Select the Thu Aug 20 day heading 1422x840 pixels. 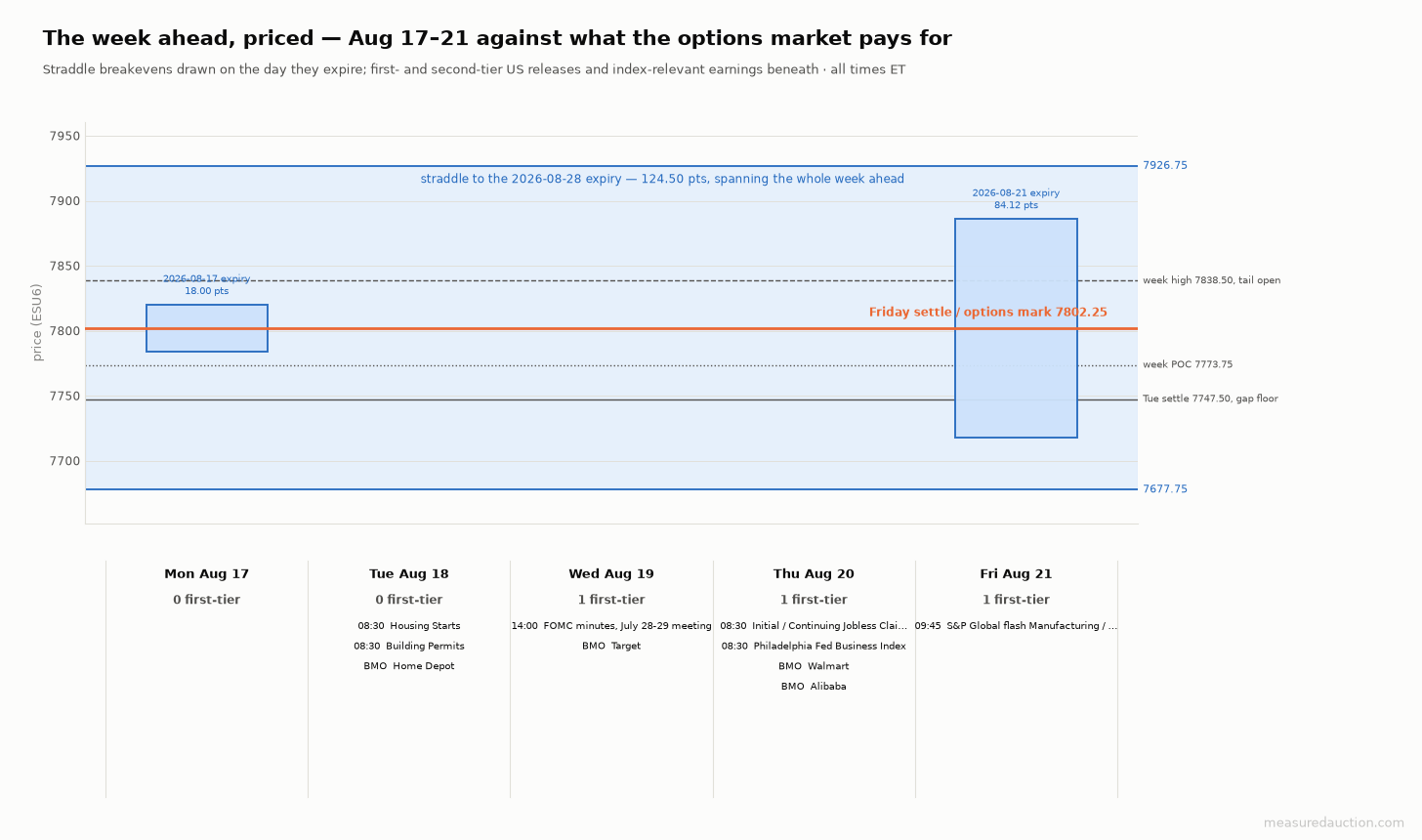click(x=814, y=574)
